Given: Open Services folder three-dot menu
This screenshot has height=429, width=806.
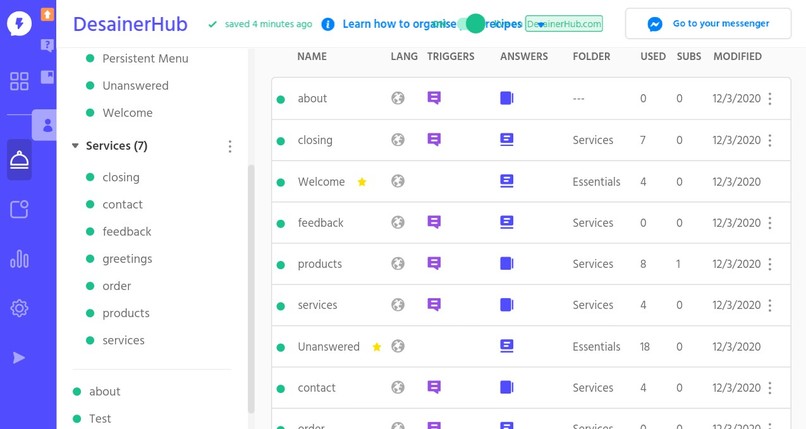Looking at the screenshot, I should click(x=230, y=146).
